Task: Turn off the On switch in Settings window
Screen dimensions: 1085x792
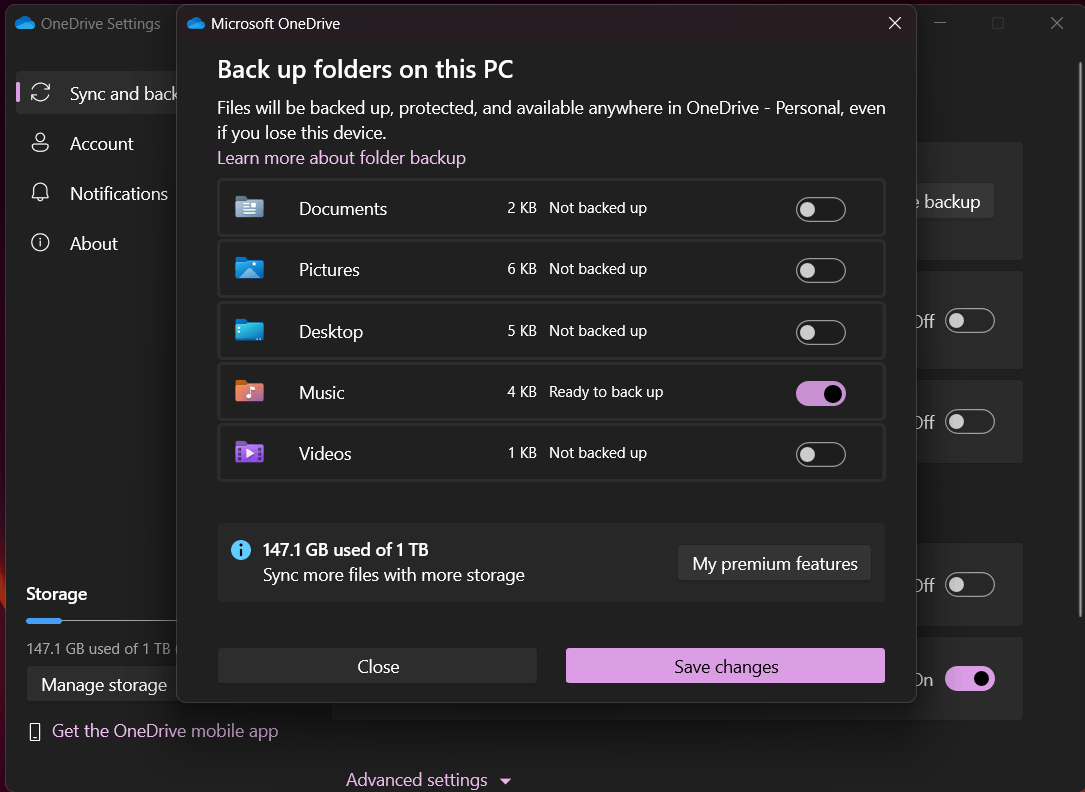Action: 969,679
